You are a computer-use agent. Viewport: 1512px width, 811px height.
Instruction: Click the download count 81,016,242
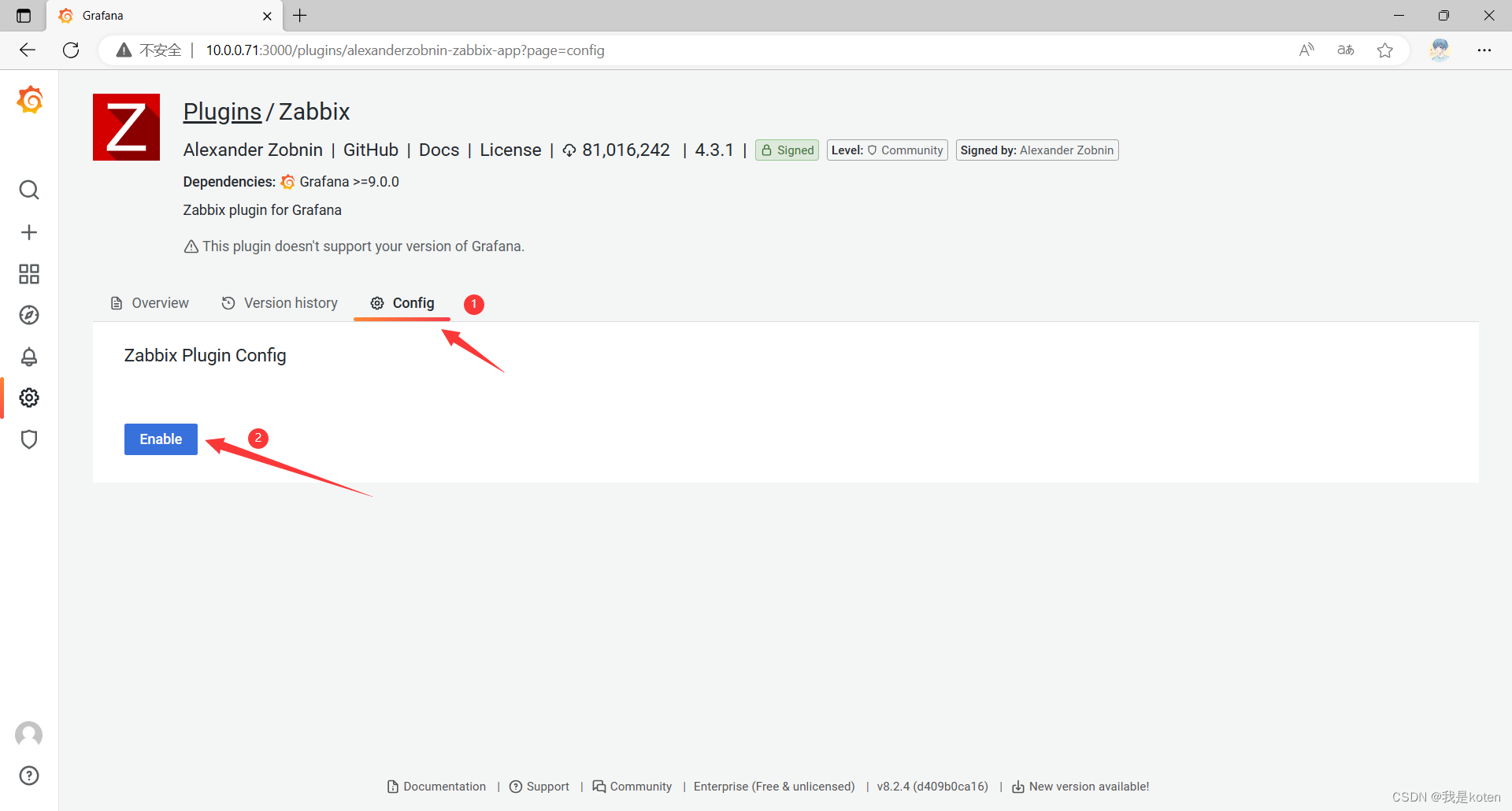point(616,150)
